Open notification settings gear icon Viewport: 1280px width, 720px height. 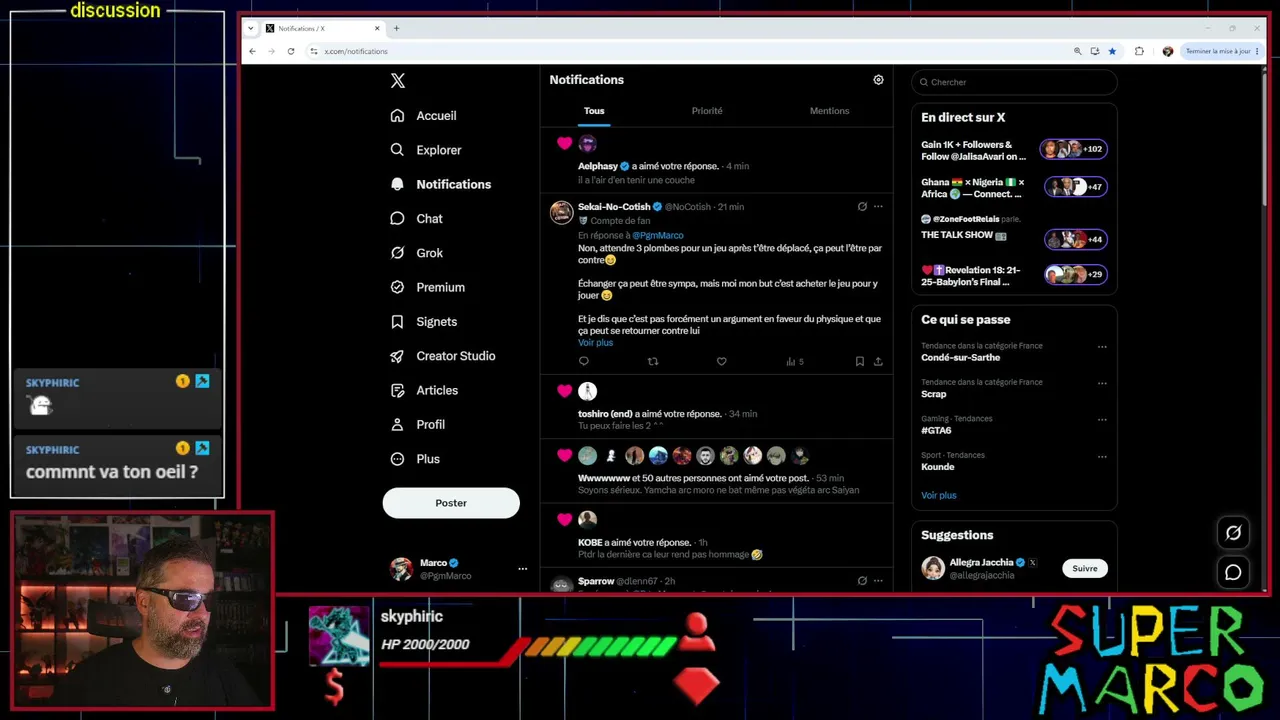coord(878,80)
